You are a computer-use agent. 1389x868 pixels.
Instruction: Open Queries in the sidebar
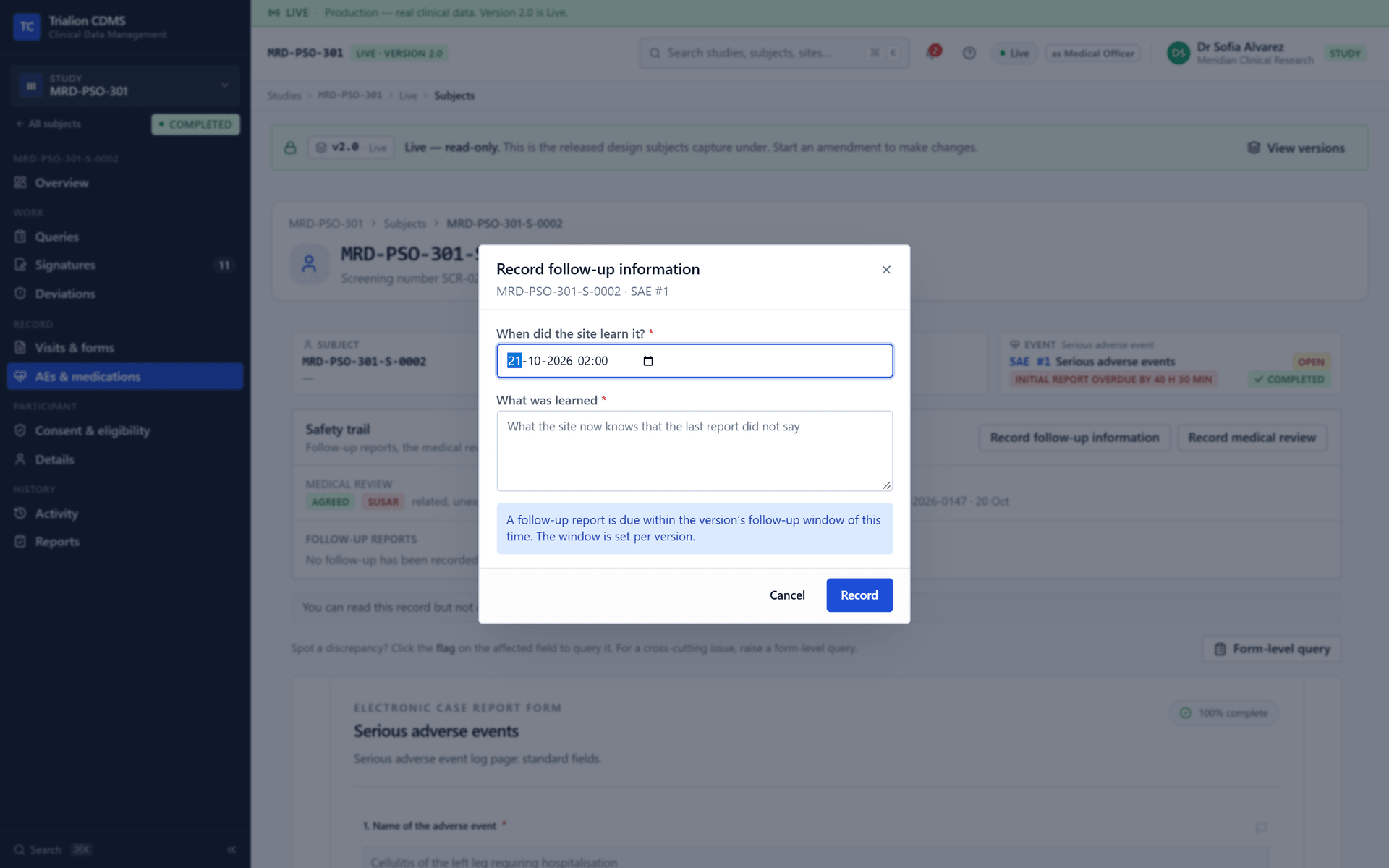(125, 237)
